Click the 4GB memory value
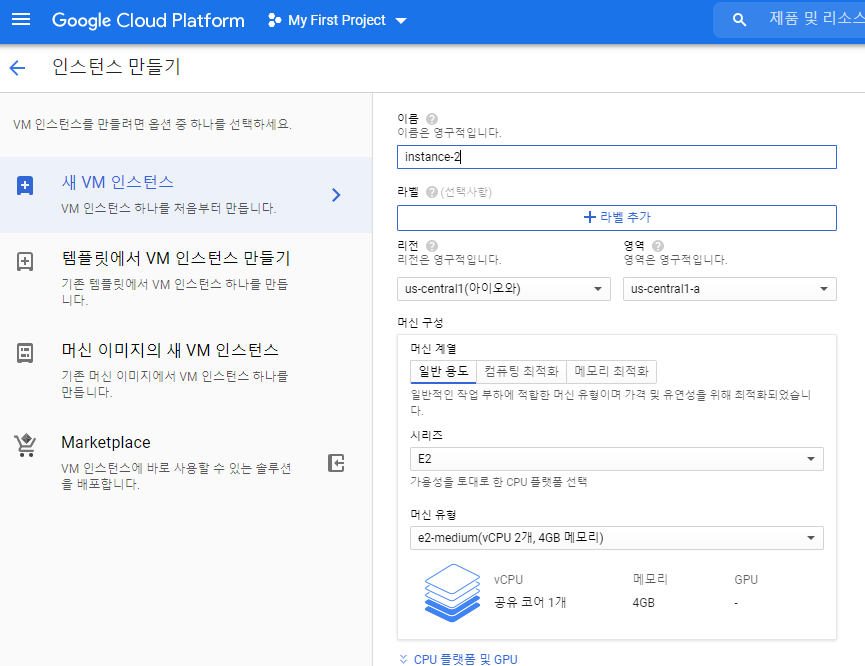The width and height of the screenshot is (865, 666). (644, 603)
